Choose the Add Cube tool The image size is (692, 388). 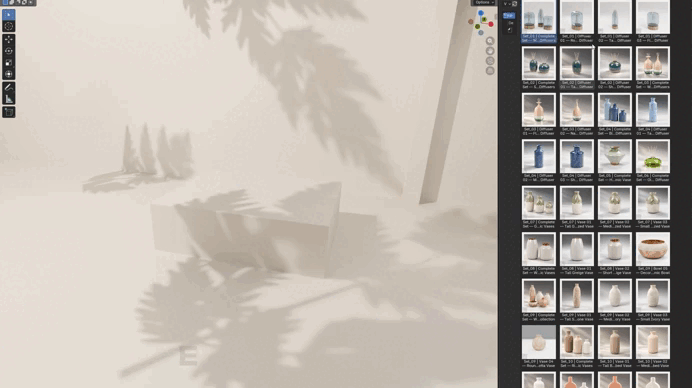(8, 112)
